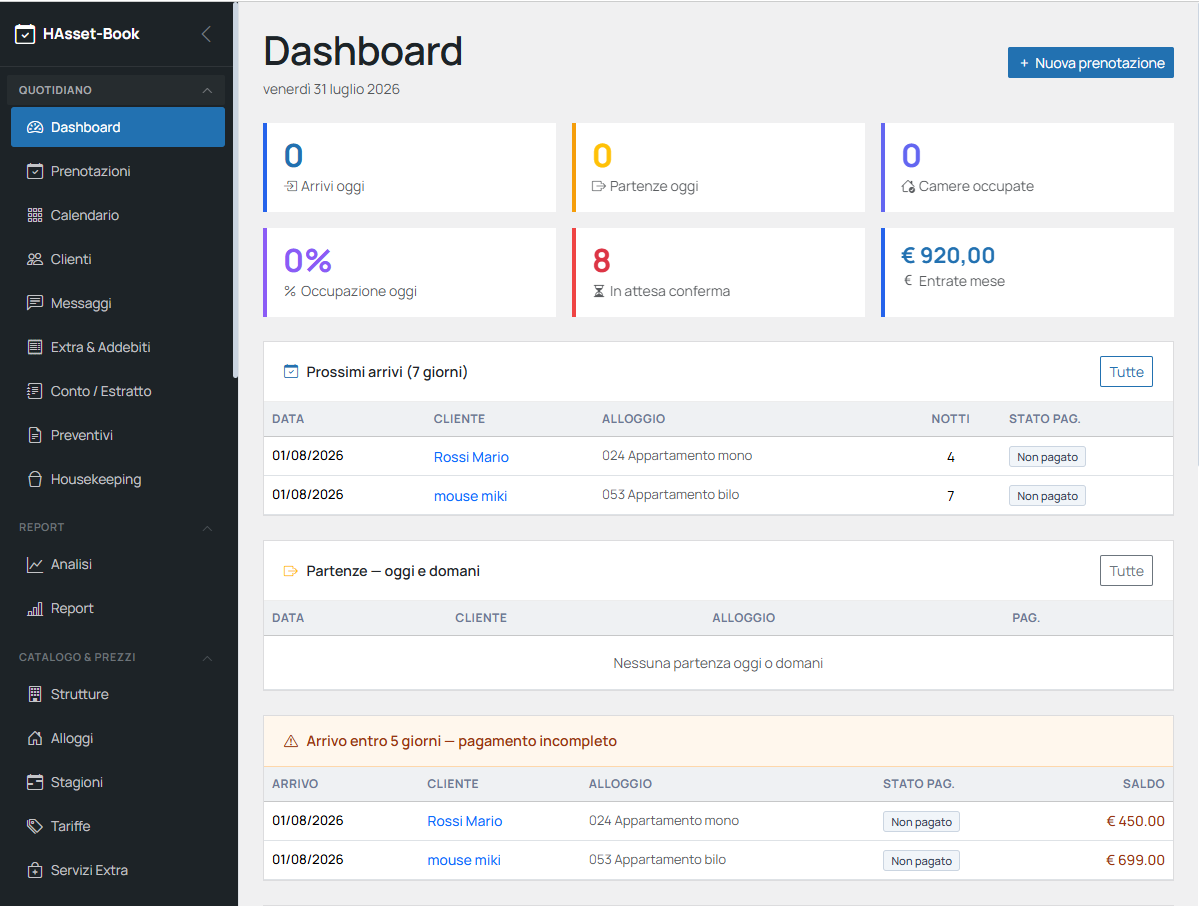Screen dimensions: 1199x906
Task: Click the Messaggi chat icon
Action: pyautogui.click(x=35, y=304)
